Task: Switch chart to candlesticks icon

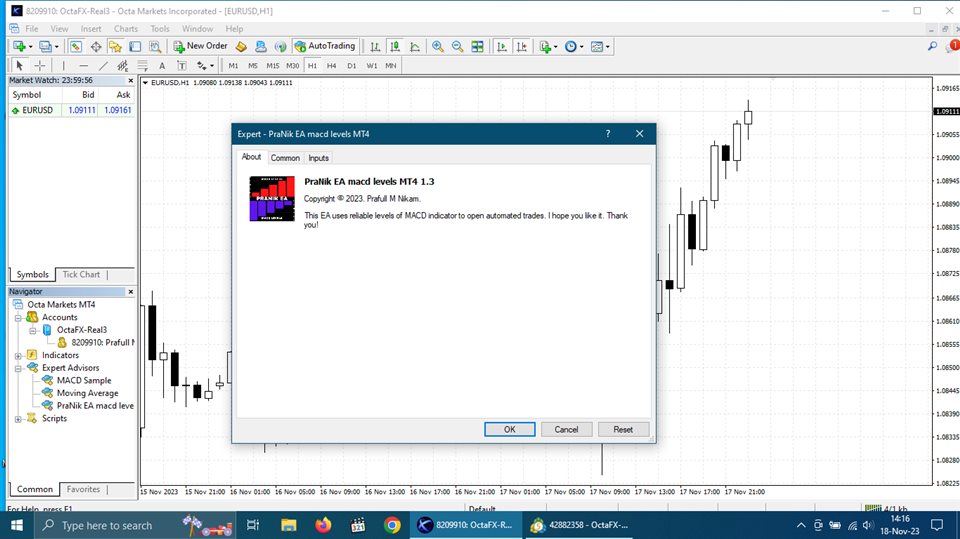Action: (x=395, y=47)
